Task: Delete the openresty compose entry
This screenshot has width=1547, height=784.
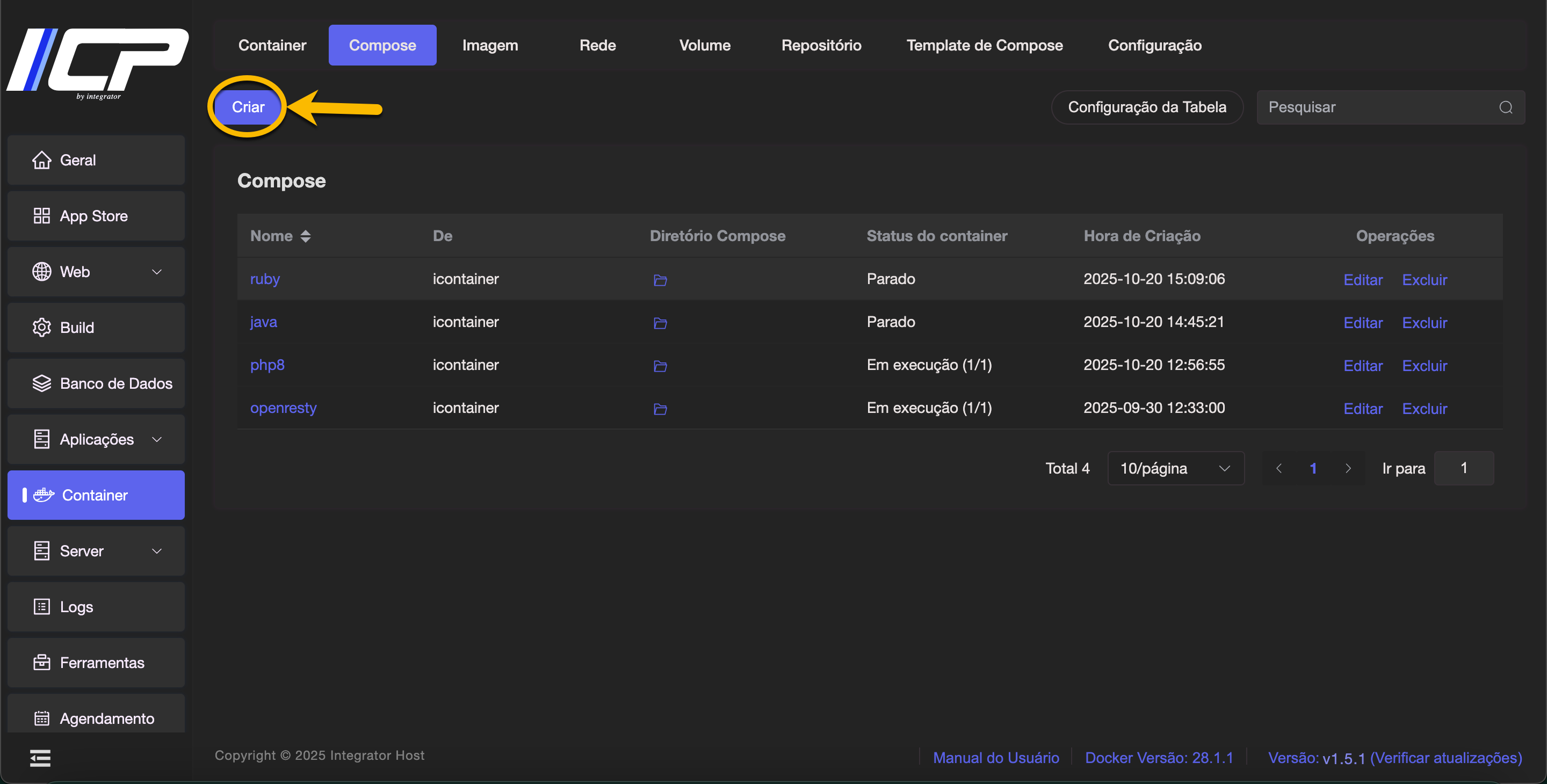Action: (1425, 409)
